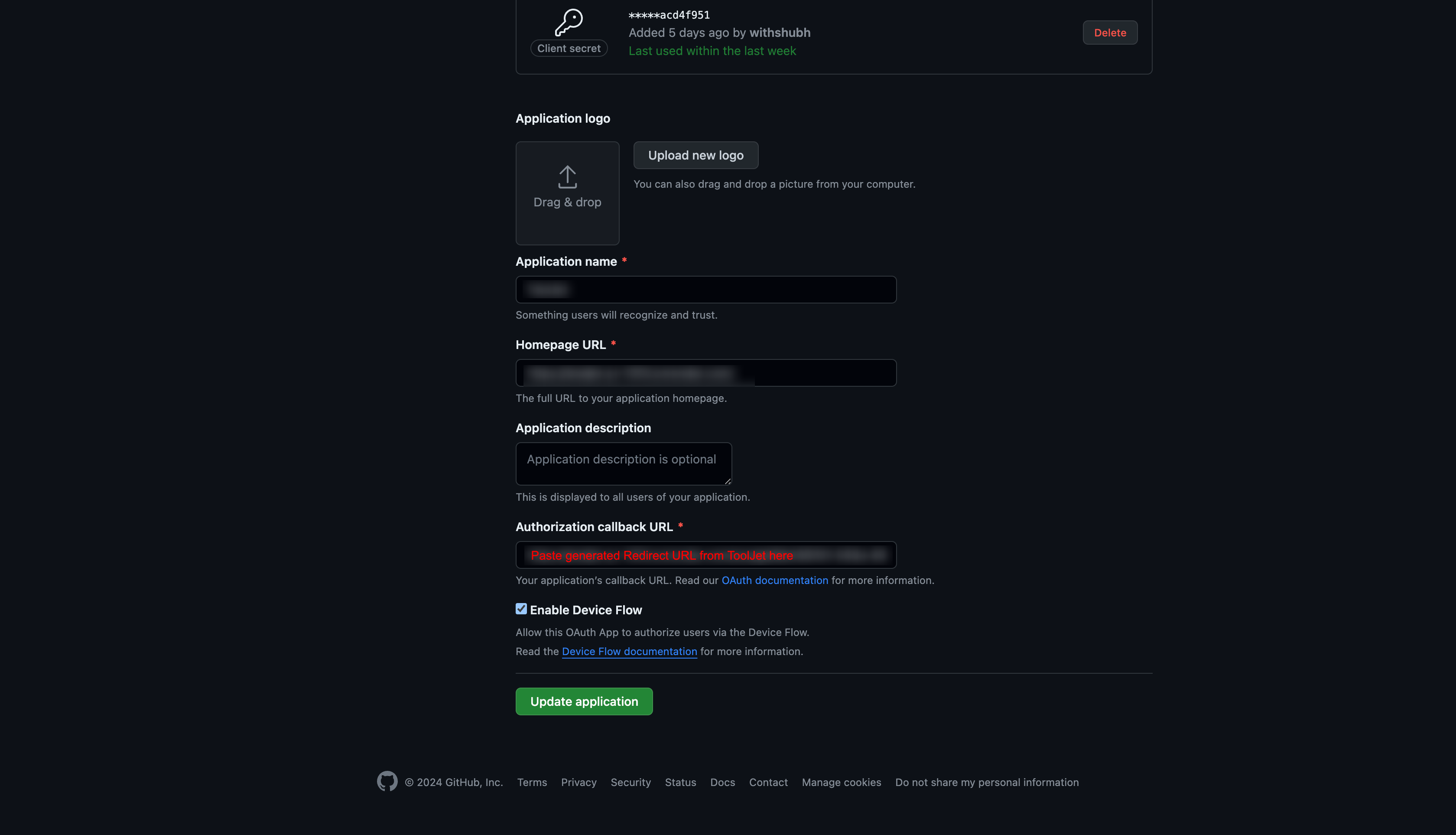Click the Application description text area
This screenshot has width=1456, height=835.
coord(623,463)
